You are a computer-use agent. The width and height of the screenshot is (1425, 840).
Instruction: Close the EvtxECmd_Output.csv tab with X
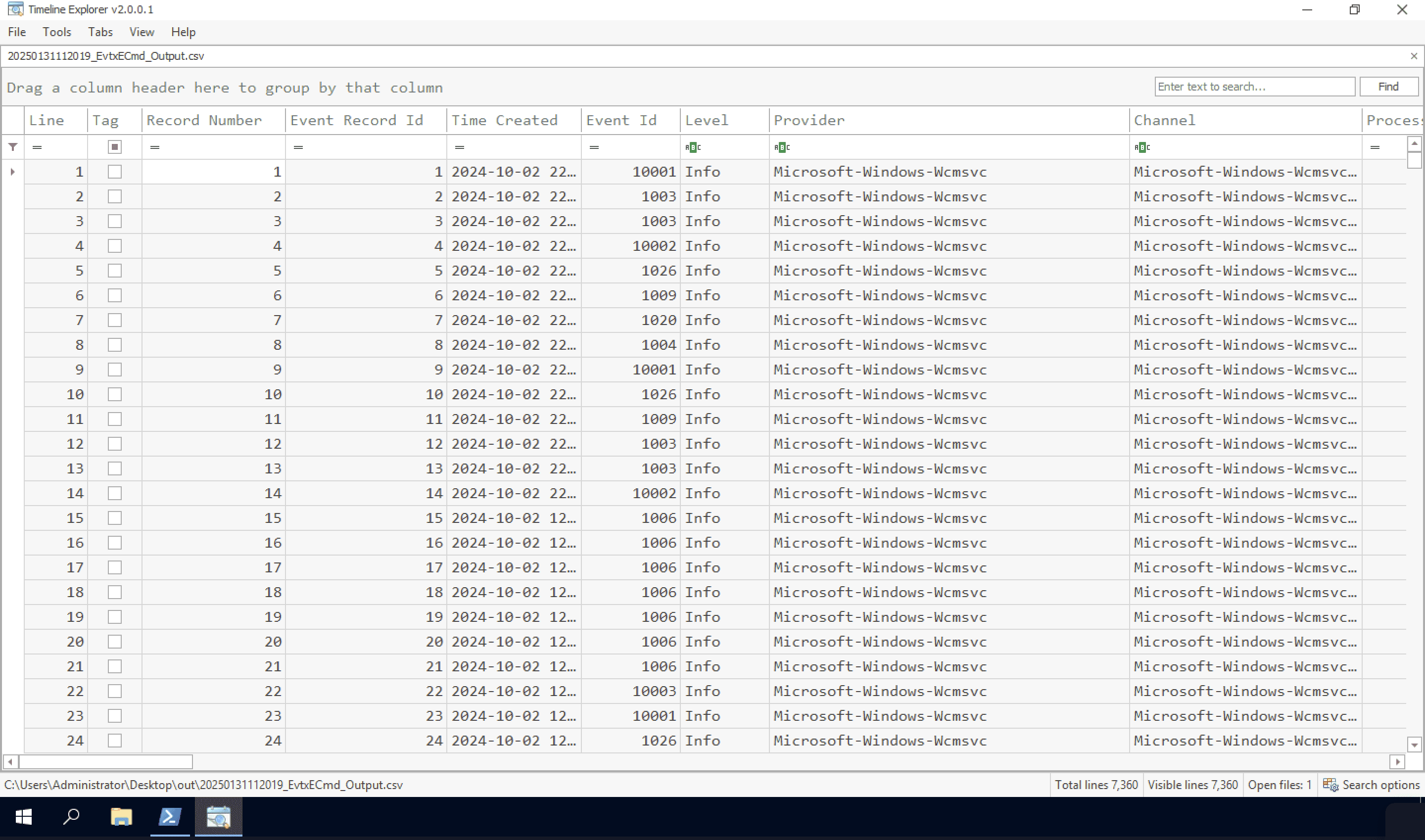pos(1413,56)
